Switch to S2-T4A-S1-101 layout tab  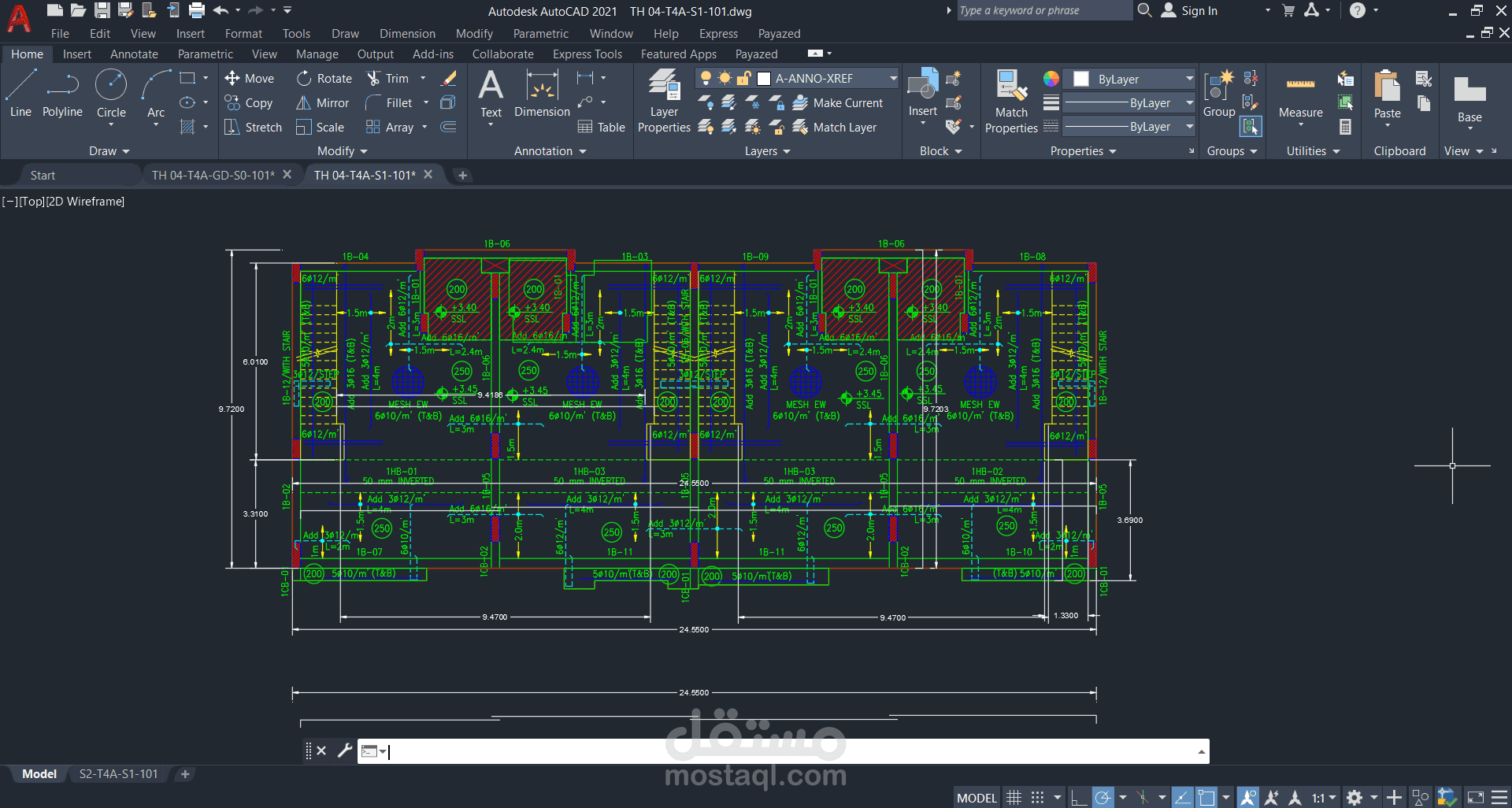pos(118,774)
